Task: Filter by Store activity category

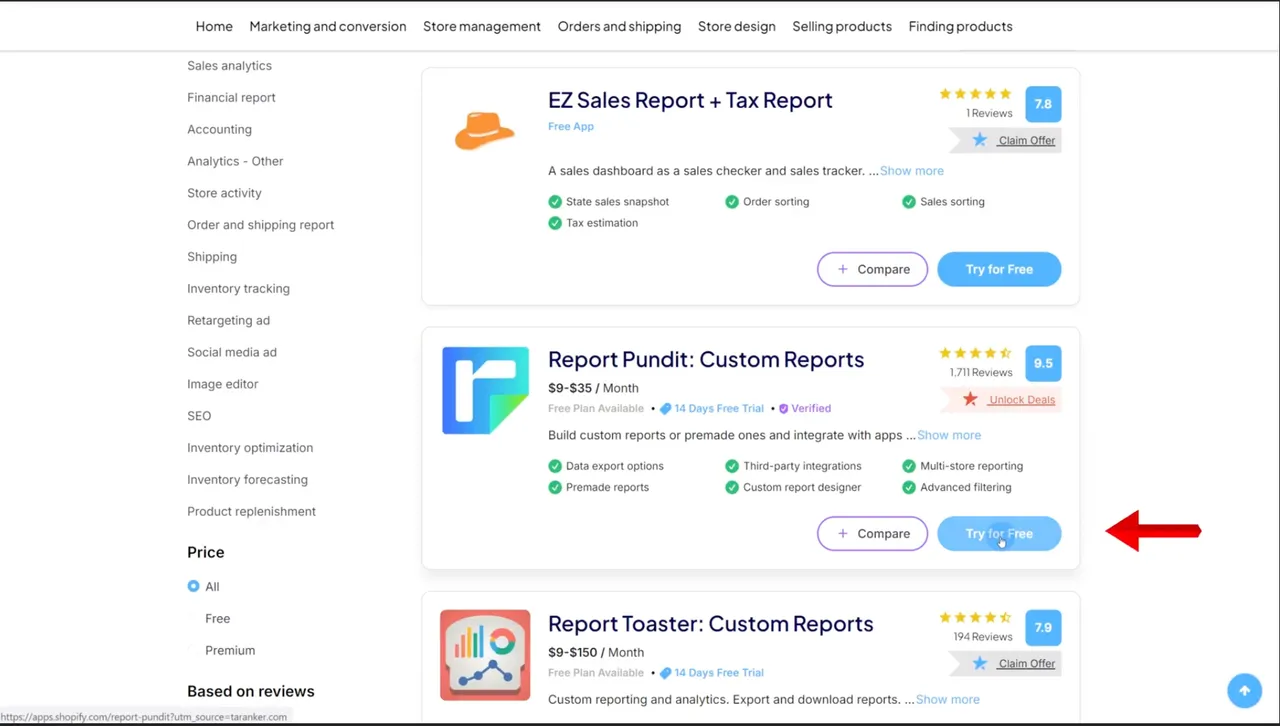Action: click(224, 193)
